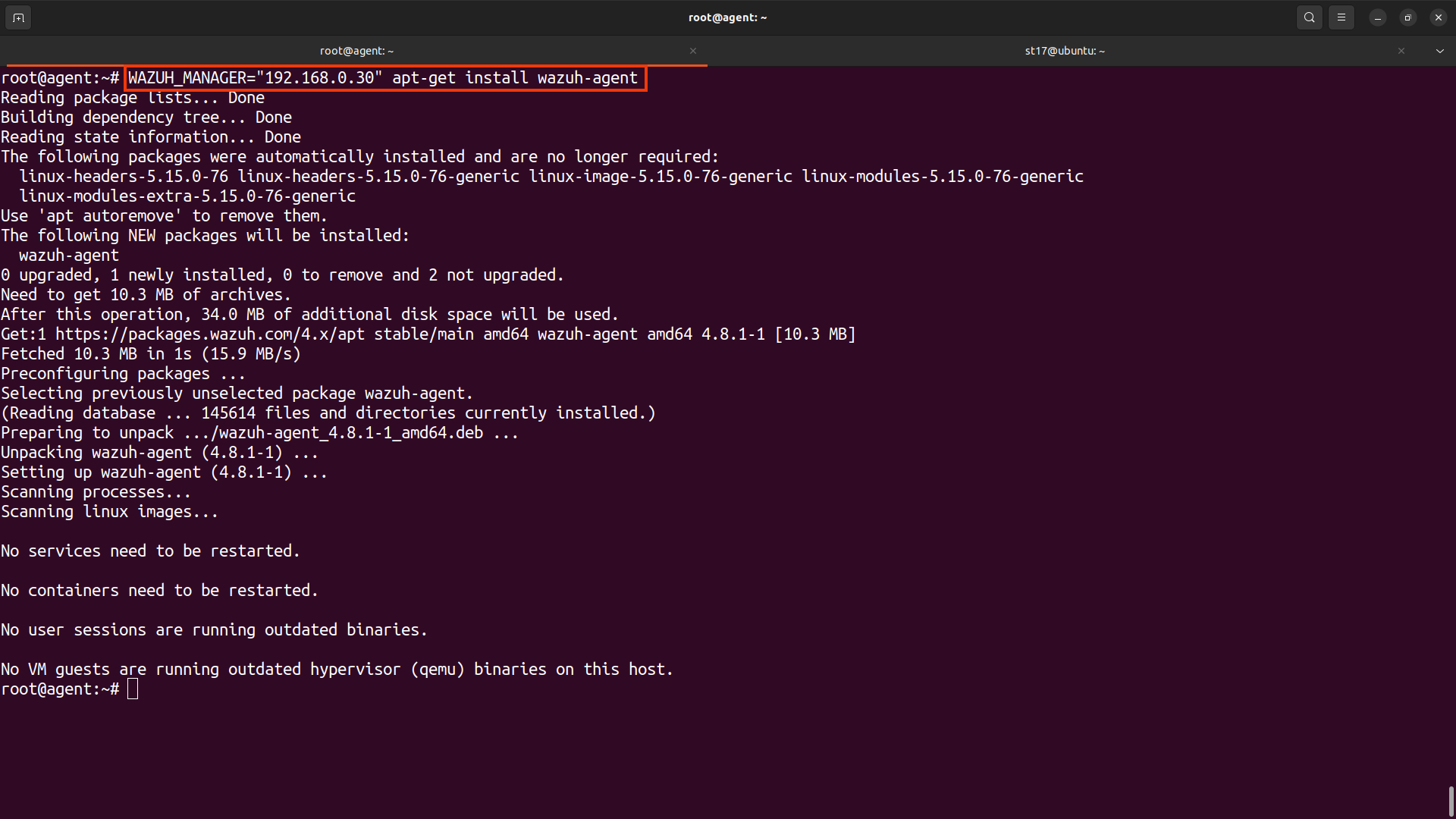This screenshot has height=819, width=1456.
Task: Click 'Fetched 10.3 MB in 1s' line
Action: pos(151,354)
